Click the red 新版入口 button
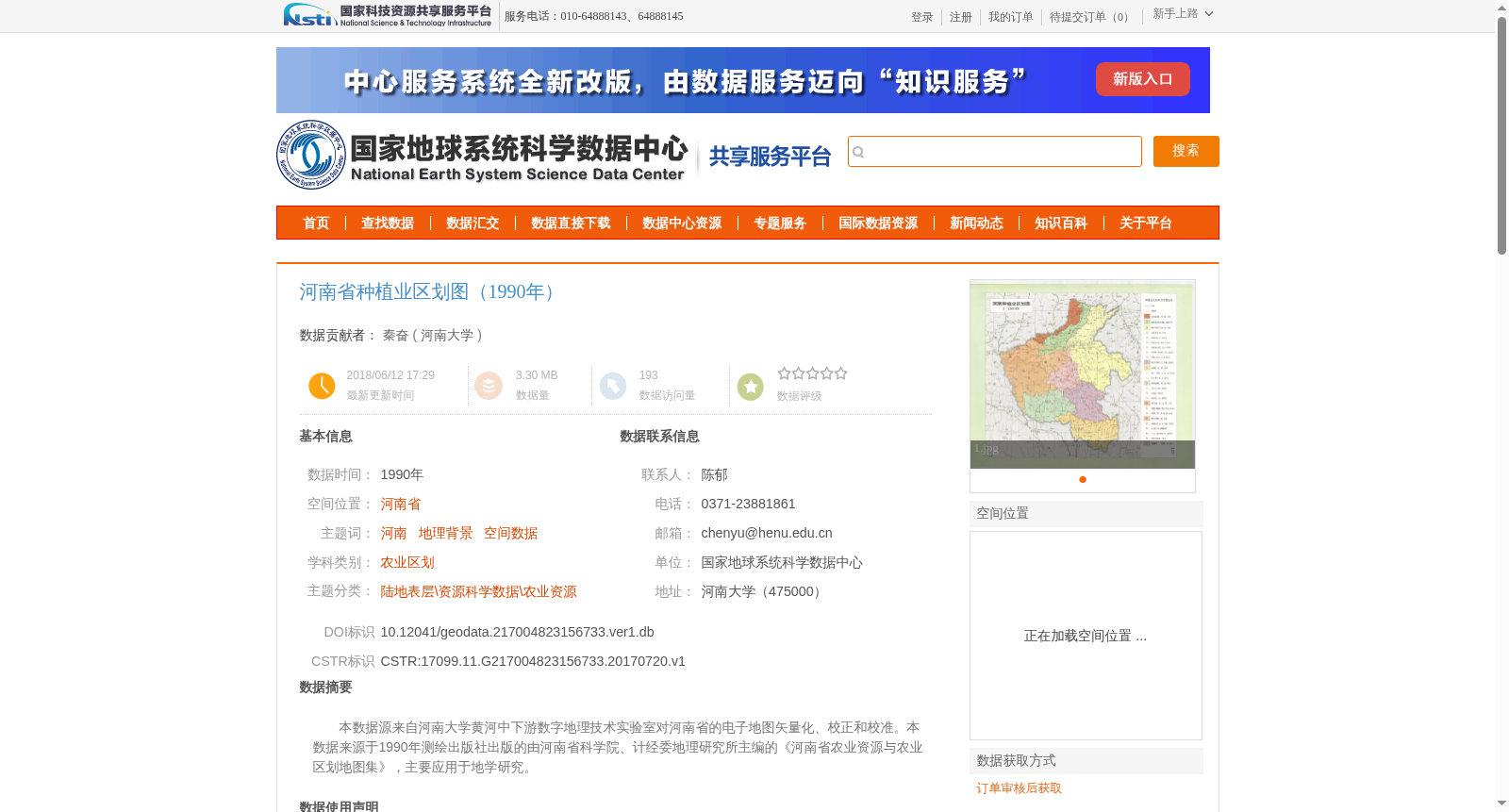This screenshot has height=812, width=1509. pos(1142,79)
